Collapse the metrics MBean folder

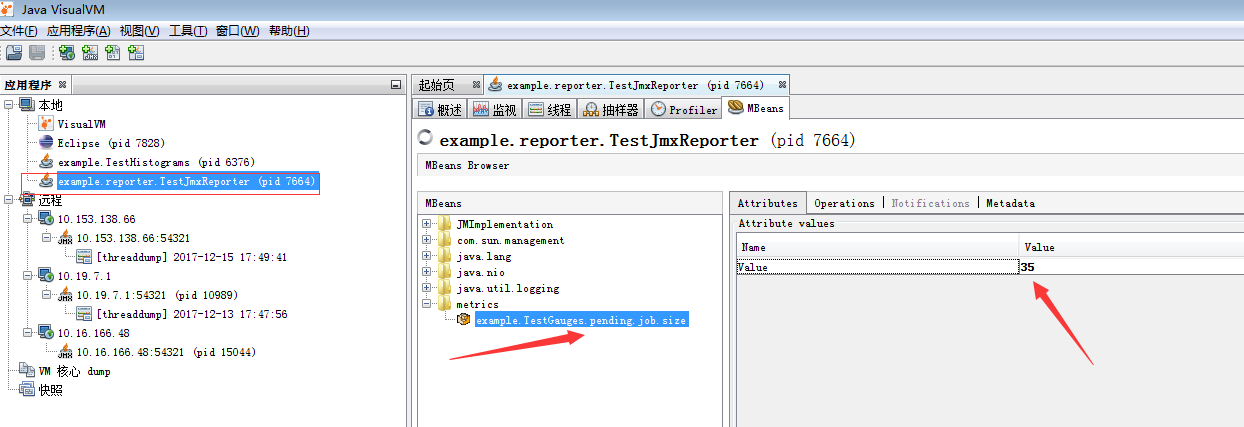click(x=427, y=304)
